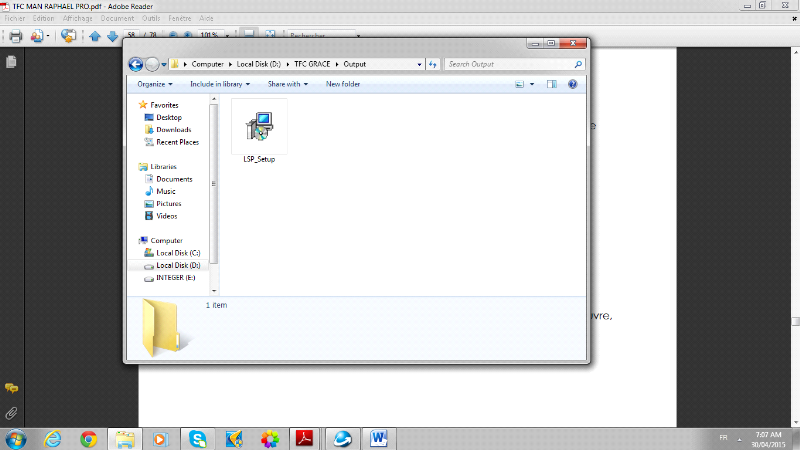Open the blue globe arrow app on taskbar
800x450 pixels.
click(x=343, y=439)
